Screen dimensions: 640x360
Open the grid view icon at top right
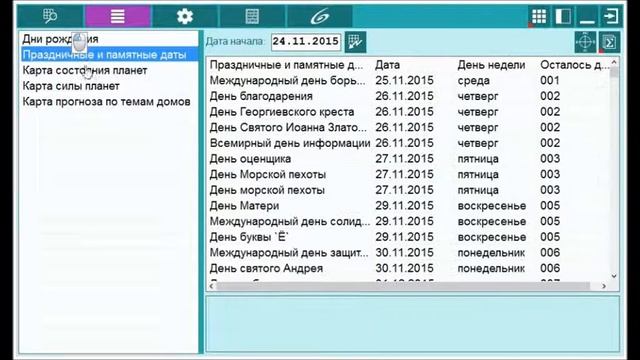(x=539, y=16)
